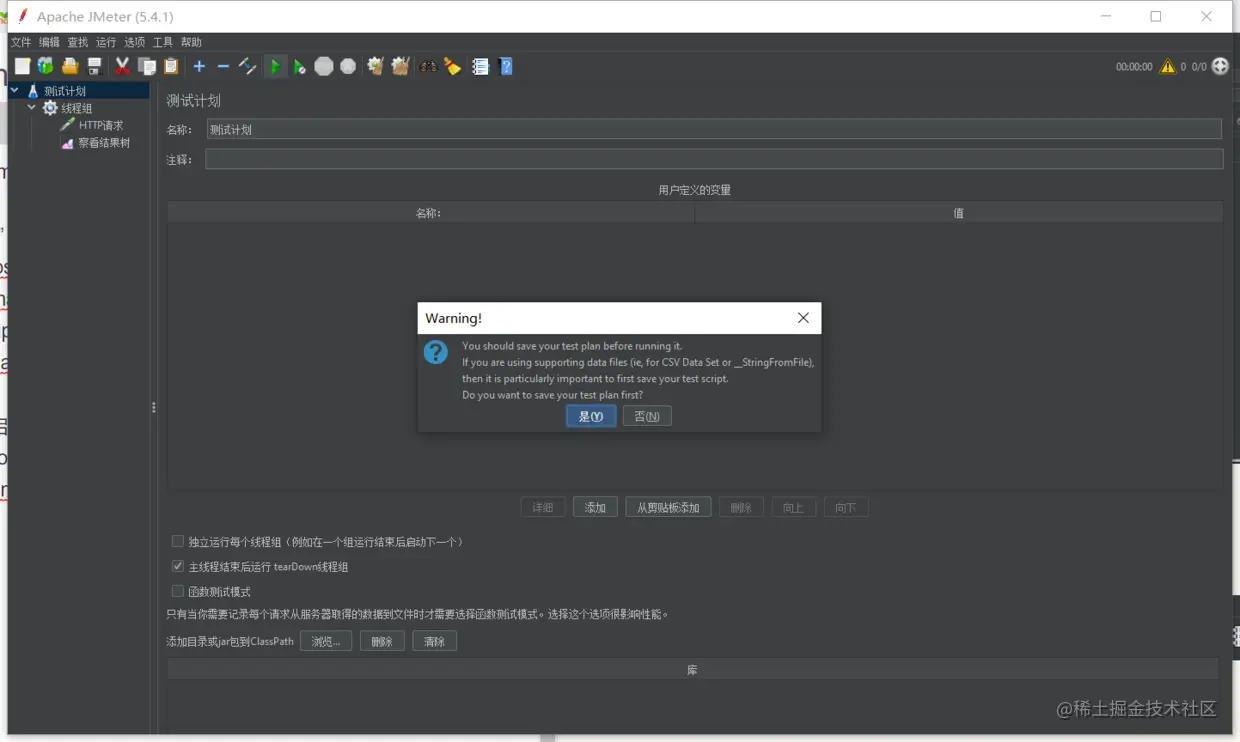Viewport: 1240px width, 742px height.
Task: Open the 查找 menu
Action: click(x=78, y=42)
